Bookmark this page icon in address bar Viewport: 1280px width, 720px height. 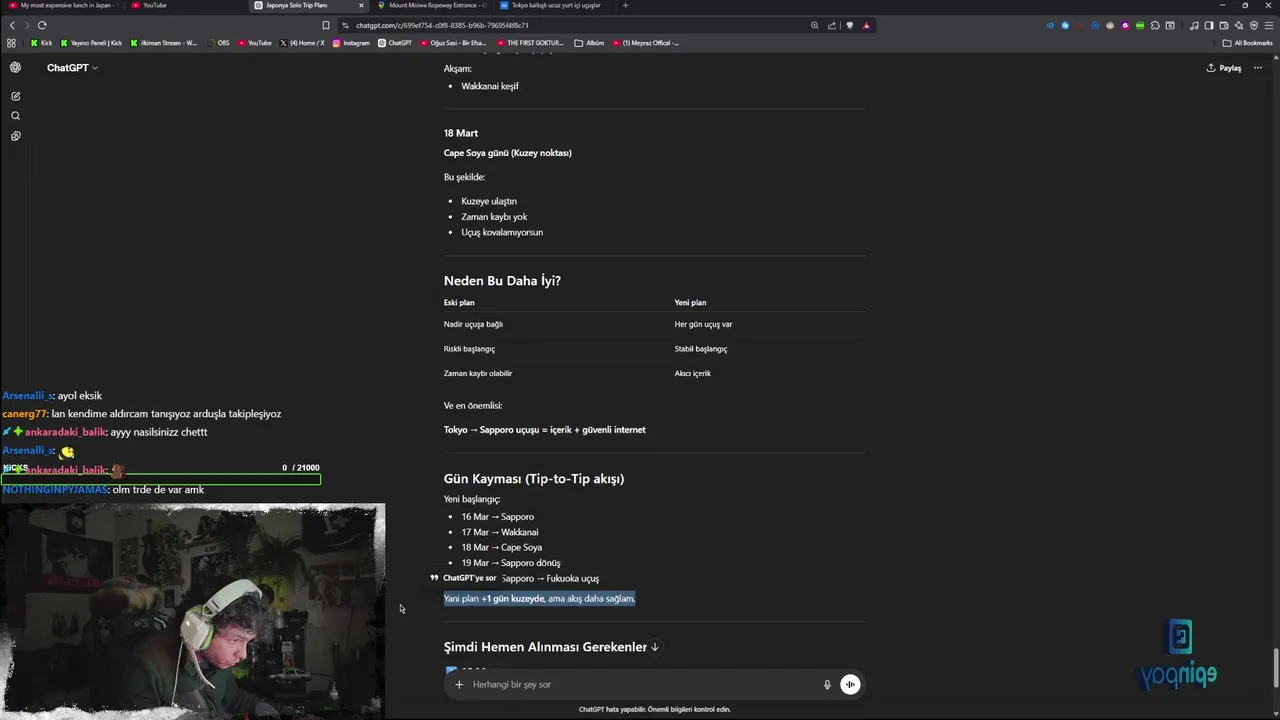point(325,25)
